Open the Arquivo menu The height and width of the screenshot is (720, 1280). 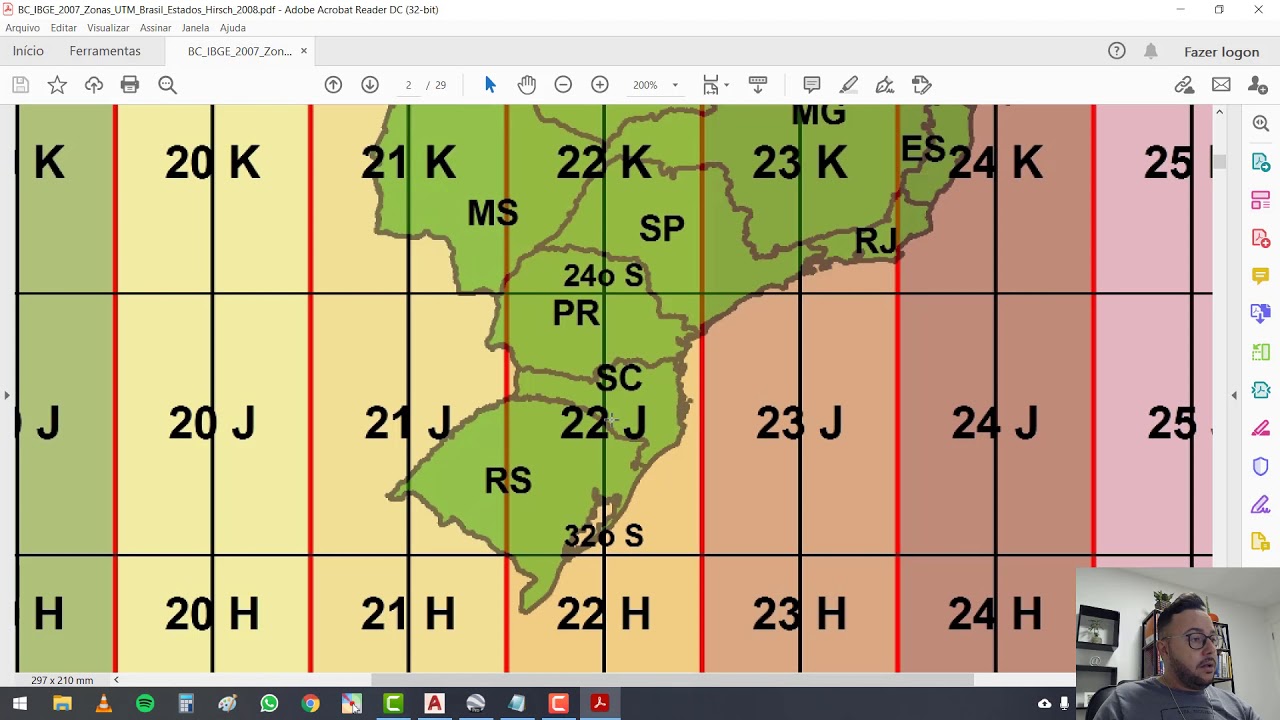(22, 28)
